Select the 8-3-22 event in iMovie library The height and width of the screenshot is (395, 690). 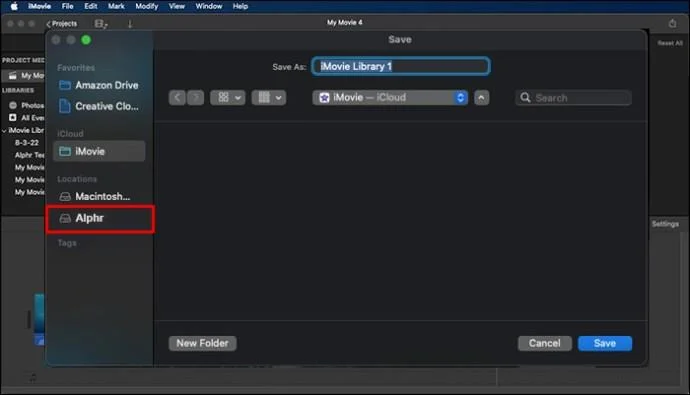point(27,143)
